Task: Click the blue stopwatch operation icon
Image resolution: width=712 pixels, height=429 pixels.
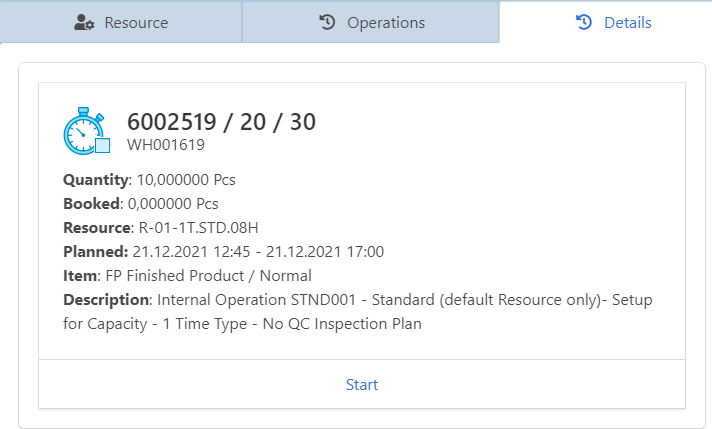Action: pos(87,131)
